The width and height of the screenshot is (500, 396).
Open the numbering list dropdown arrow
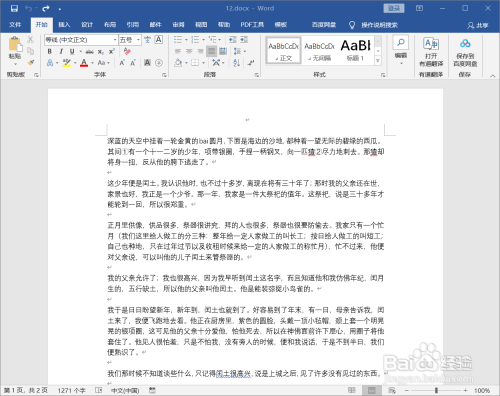coord(203,40)
